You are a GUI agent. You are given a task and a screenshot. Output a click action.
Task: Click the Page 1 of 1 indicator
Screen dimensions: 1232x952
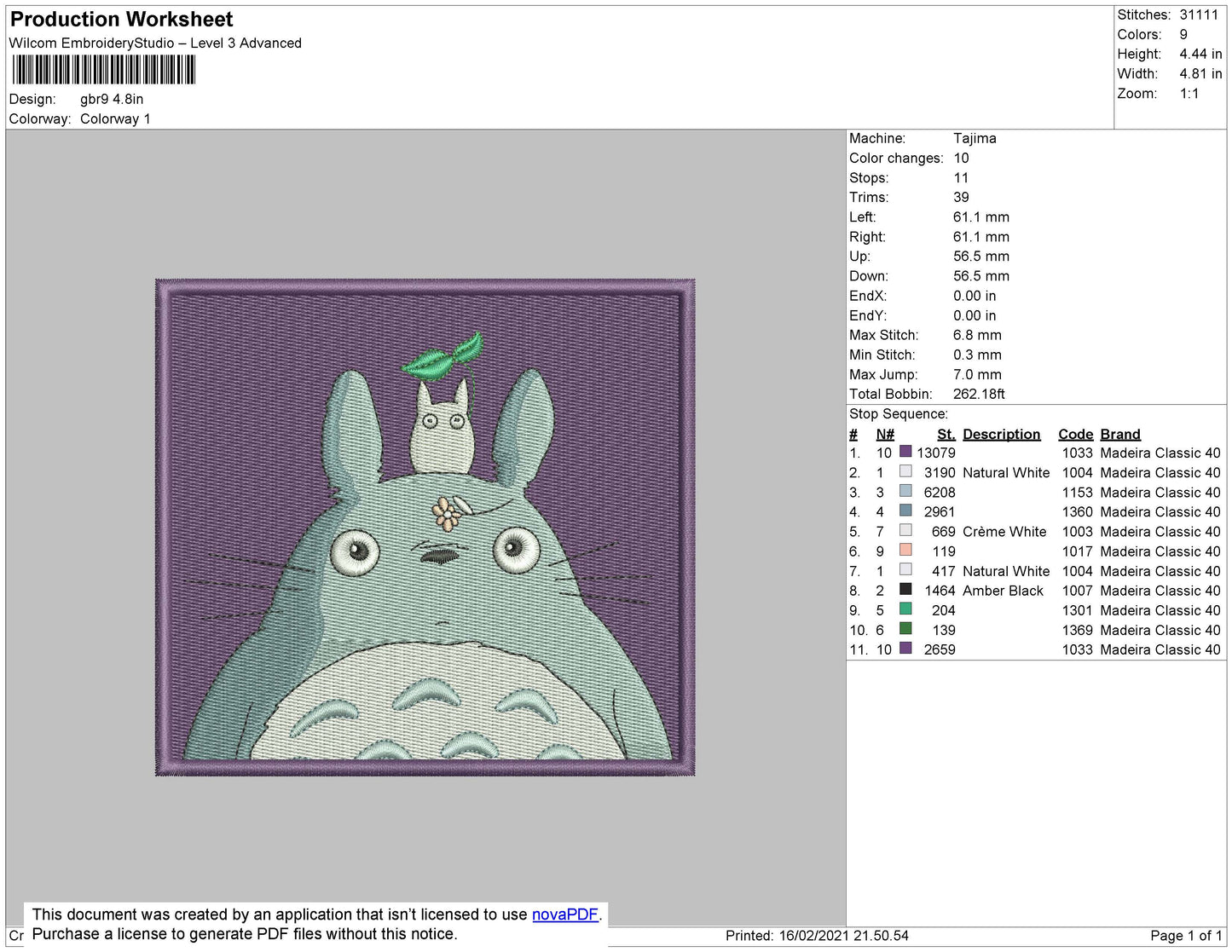[x=1185, y=936]
